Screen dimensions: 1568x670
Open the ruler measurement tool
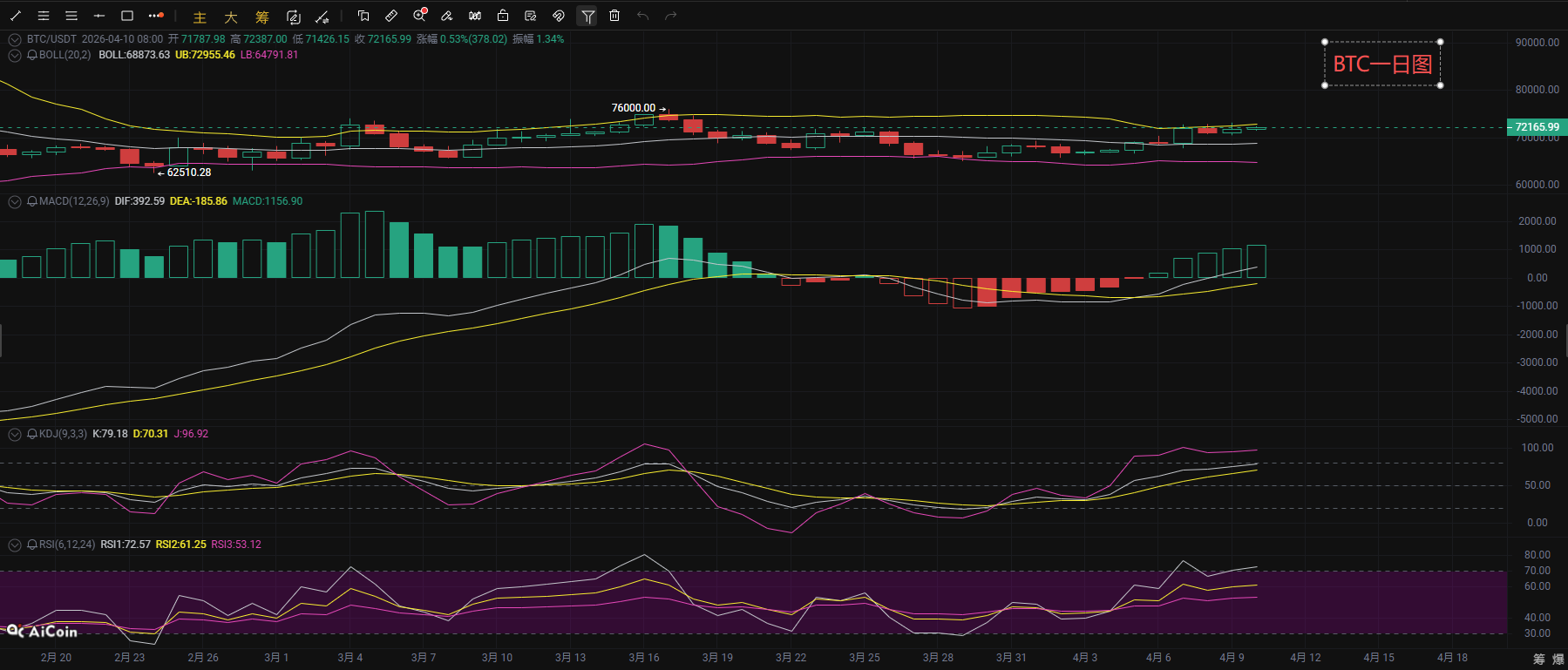[391, 16]
